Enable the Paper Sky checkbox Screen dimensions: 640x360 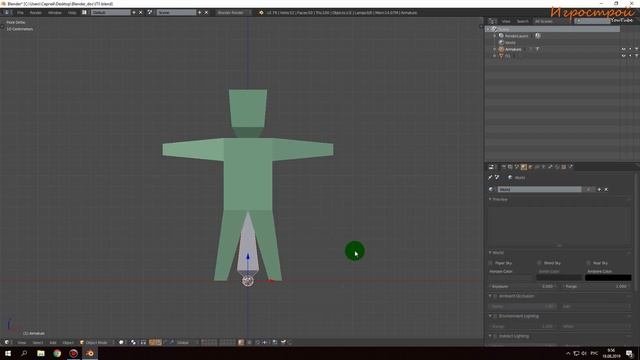click(491, 263)
